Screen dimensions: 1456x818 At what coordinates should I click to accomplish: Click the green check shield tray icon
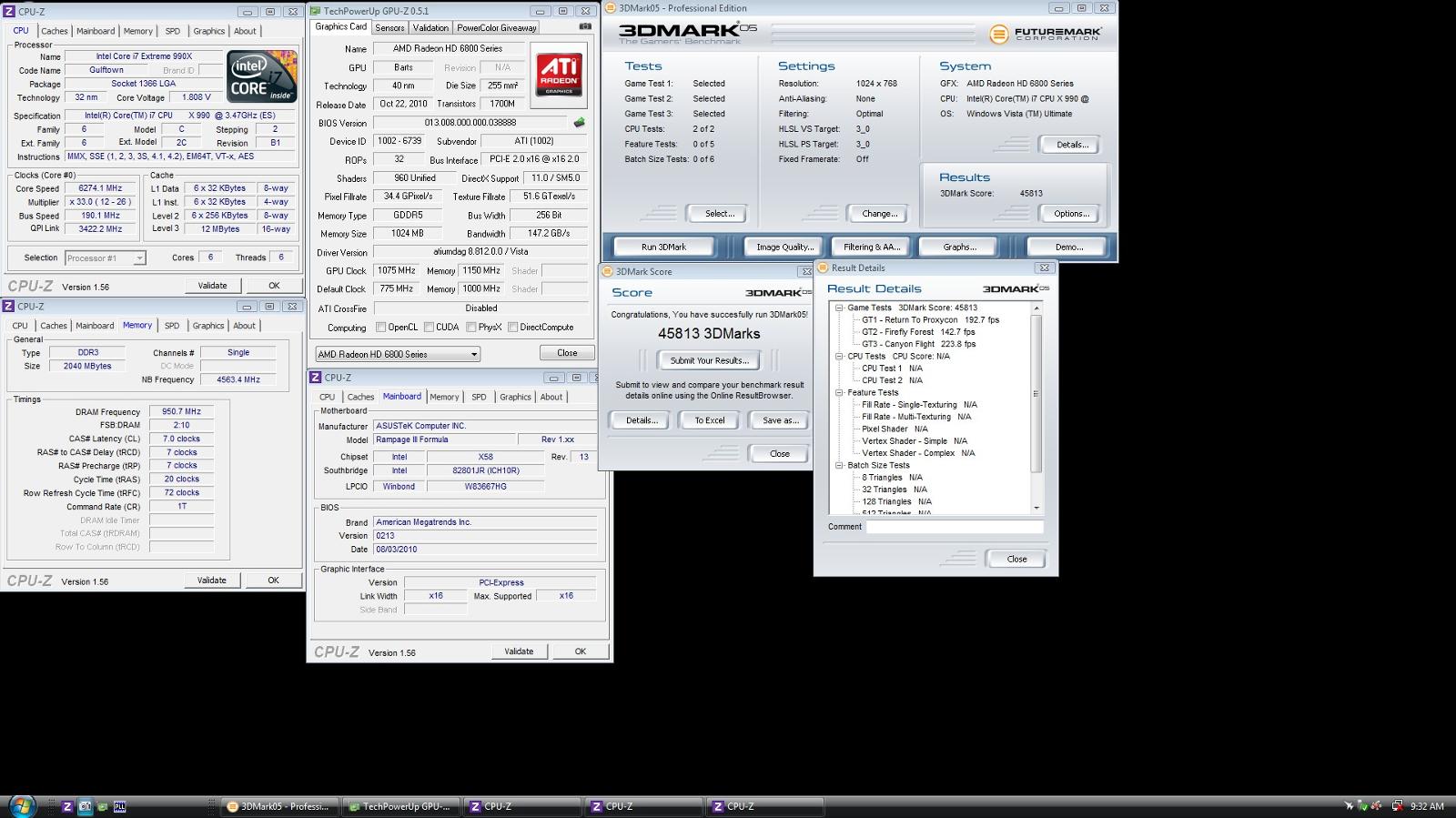tap(1362, 806)
